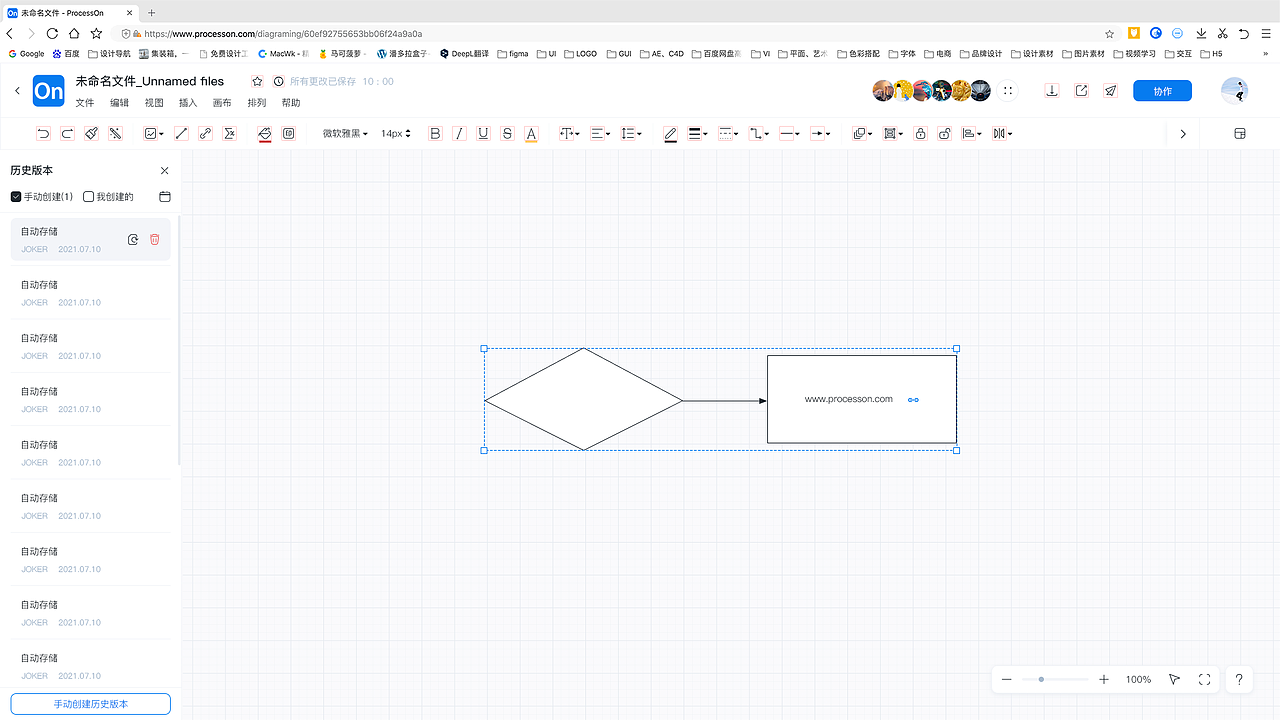The width and height of the screenshot is (1280, 720).
Task: Open the group shapes dropdown
Action: point(892,133)
